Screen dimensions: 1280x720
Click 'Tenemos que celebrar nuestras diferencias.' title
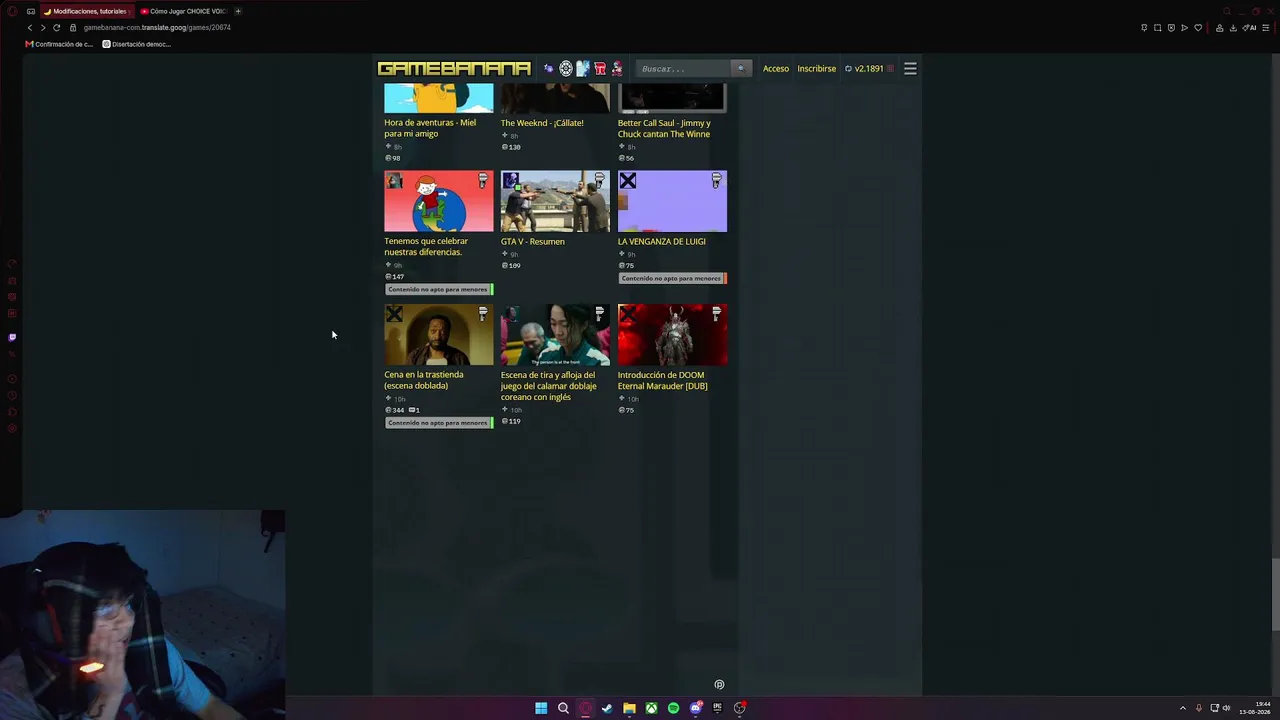(426, 246)
